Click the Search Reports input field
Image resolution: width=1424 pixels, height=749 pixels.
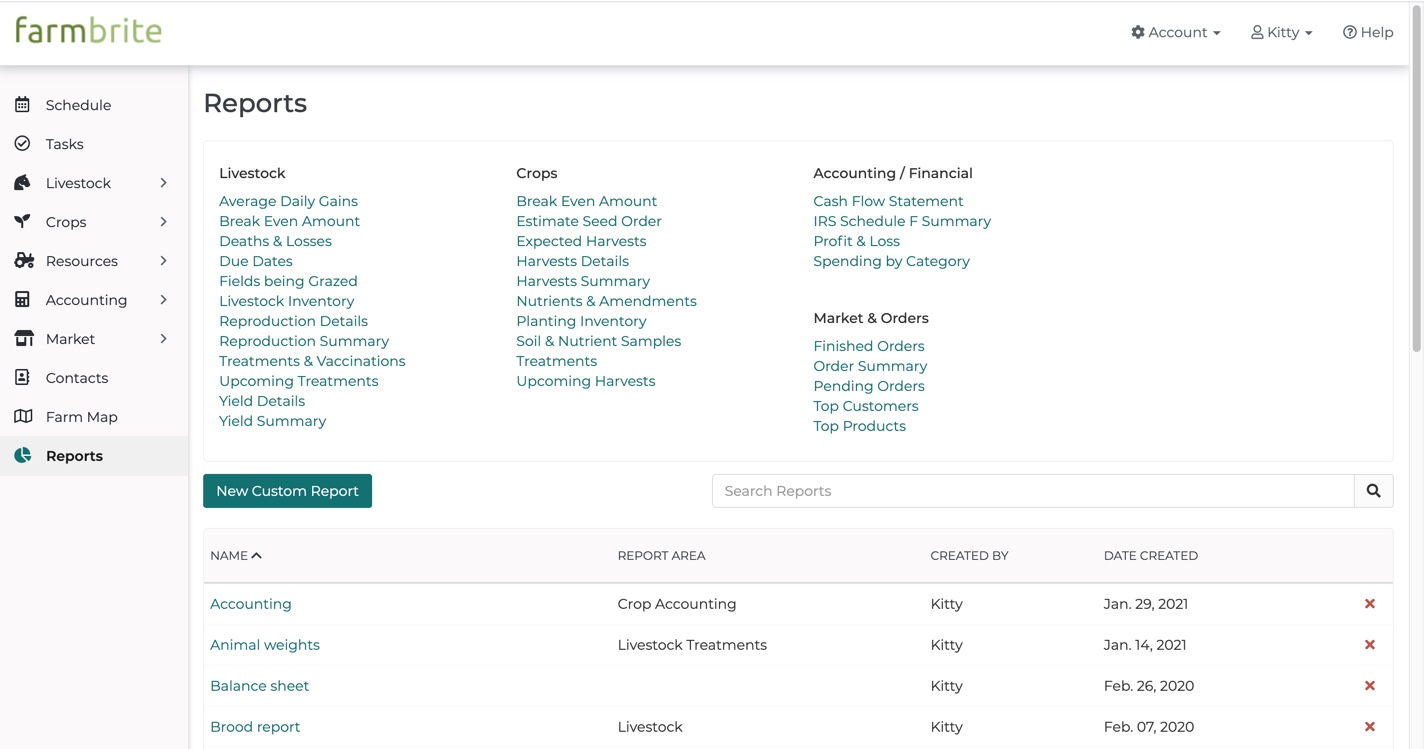click(x=1033, y=491)
